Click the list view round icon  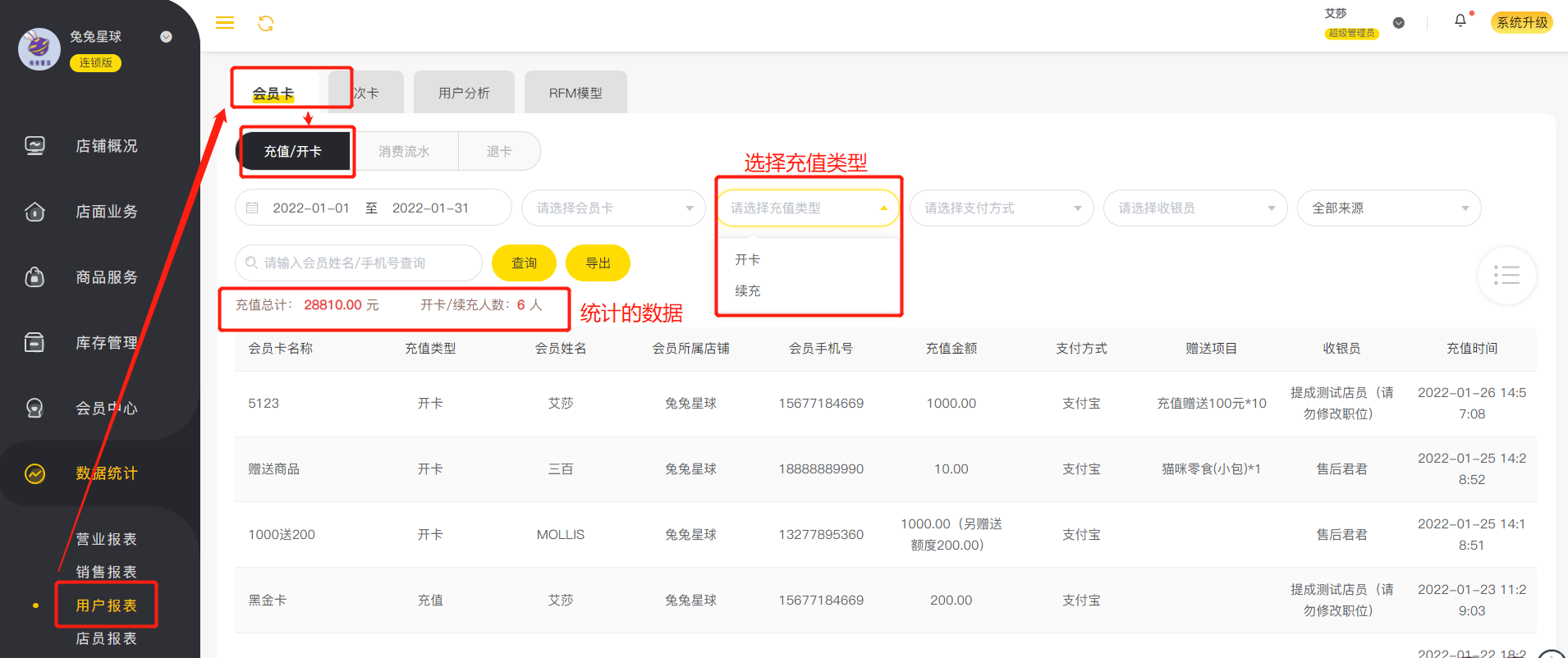pos(1506,276)
